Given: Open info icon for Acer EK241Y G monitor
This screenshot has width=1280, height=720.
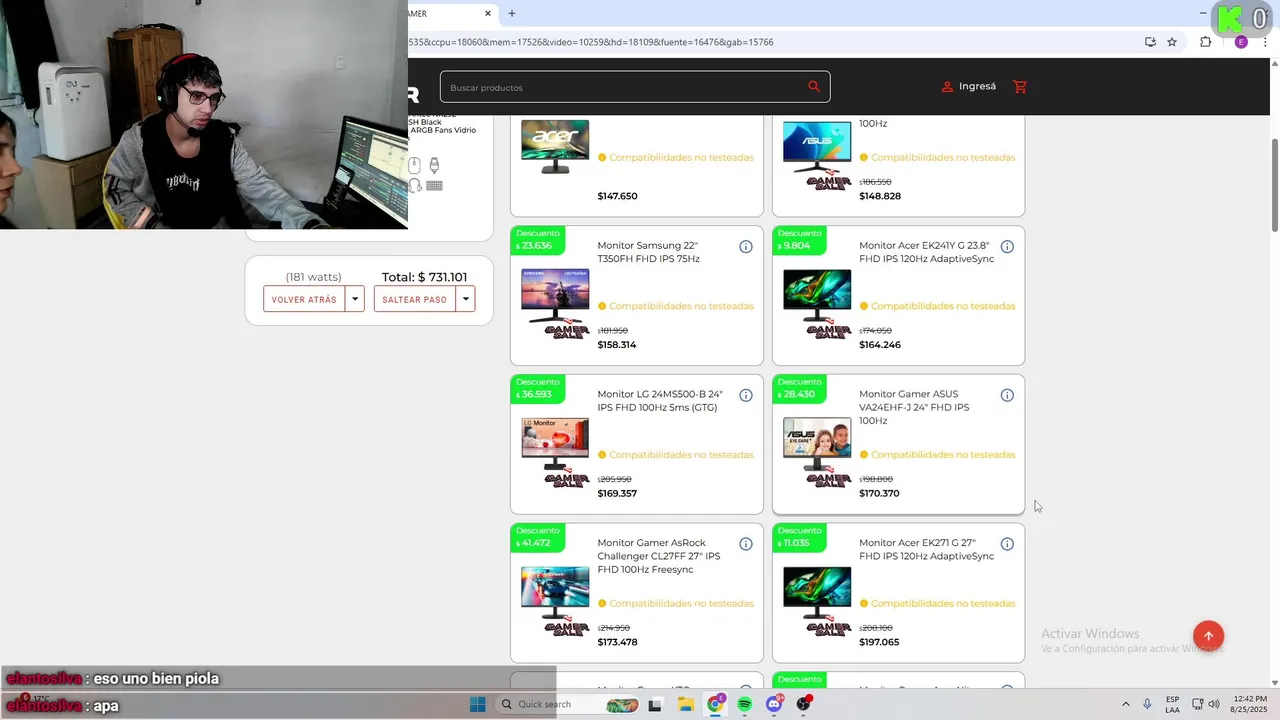Looking at the screenshot, I should click(1007, 247).
